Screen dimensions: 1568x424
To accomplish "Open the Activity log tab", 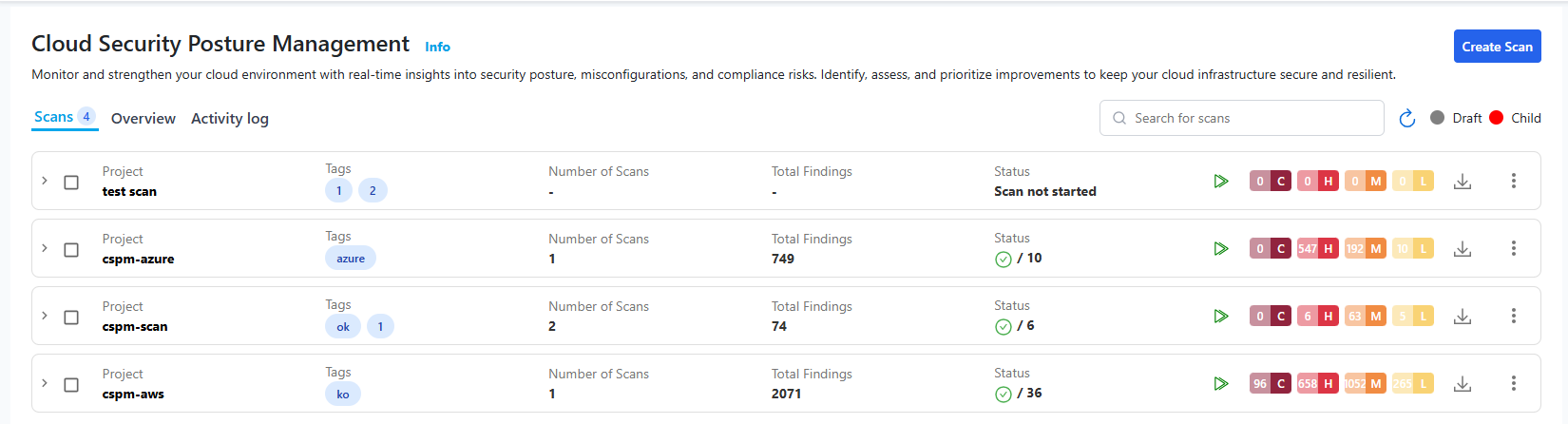I will (230, 119).
